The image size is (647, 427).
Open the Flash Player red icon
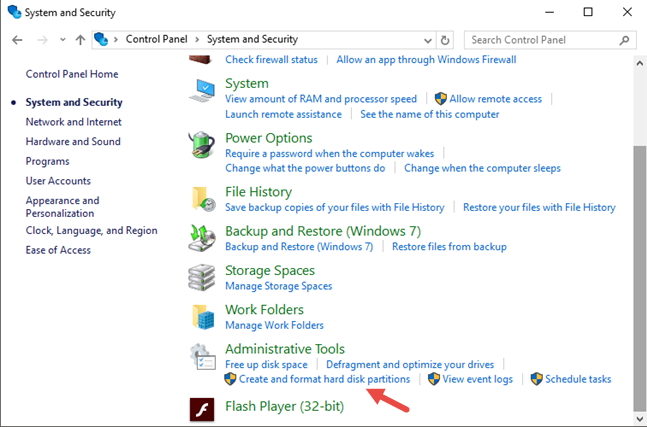(x=202, y=409)
